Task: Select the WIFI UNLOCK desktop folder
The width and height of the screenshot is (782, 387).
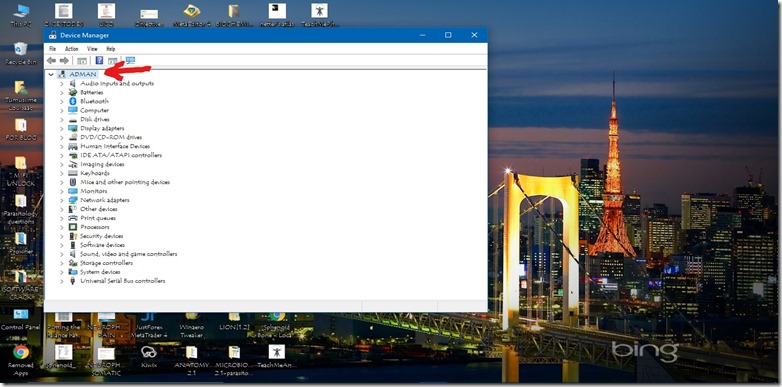Action: click(20, 171)
